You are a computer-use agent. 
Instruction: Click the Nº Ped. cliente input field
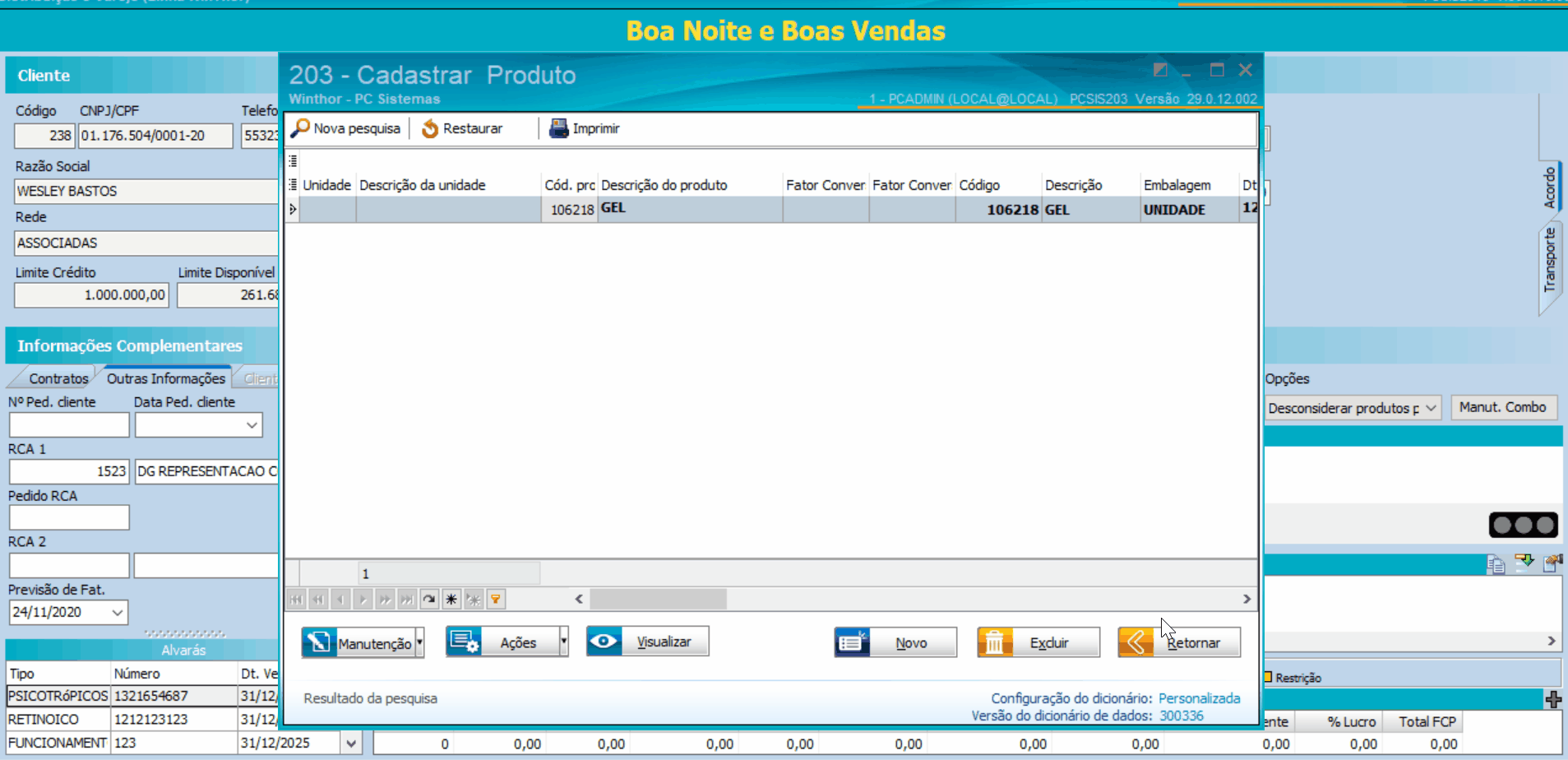pos(69,425)
